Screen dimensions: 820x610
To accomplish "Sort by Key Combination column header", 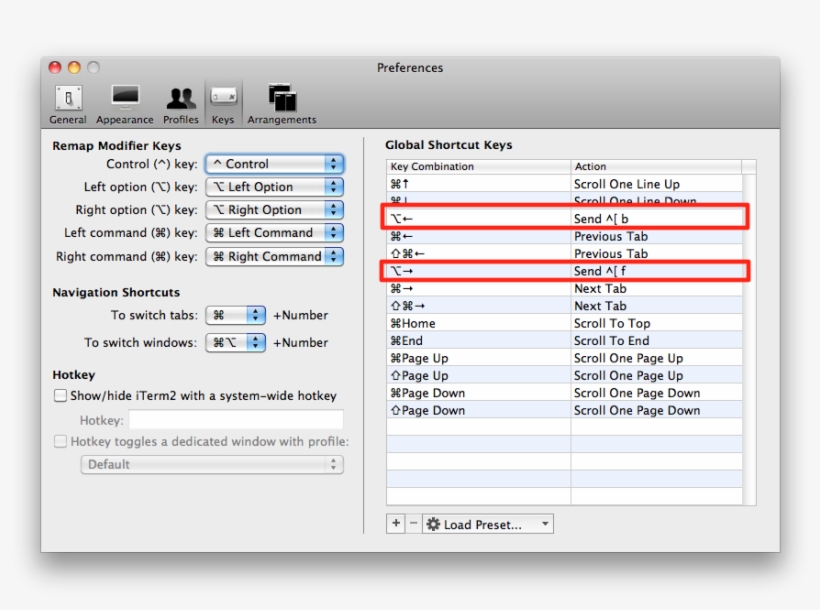I will click(x=478, y=166).
